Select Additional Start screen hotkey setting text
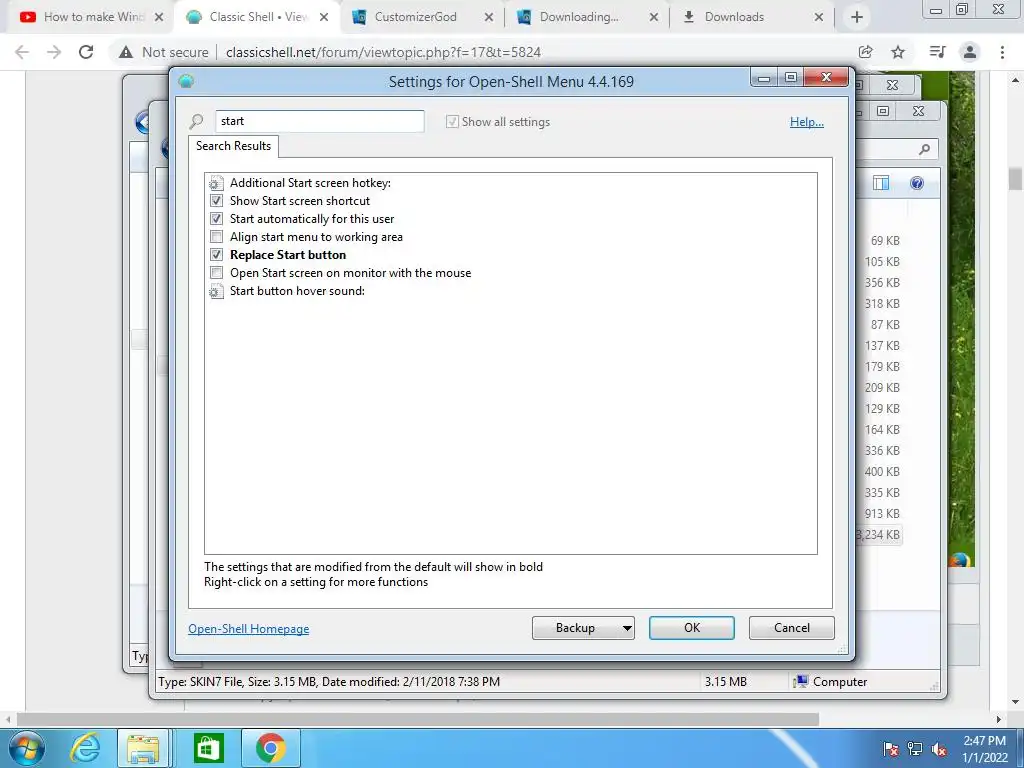Image resolution: width=1024 pixels, height=768 pixels. (310, 183)
